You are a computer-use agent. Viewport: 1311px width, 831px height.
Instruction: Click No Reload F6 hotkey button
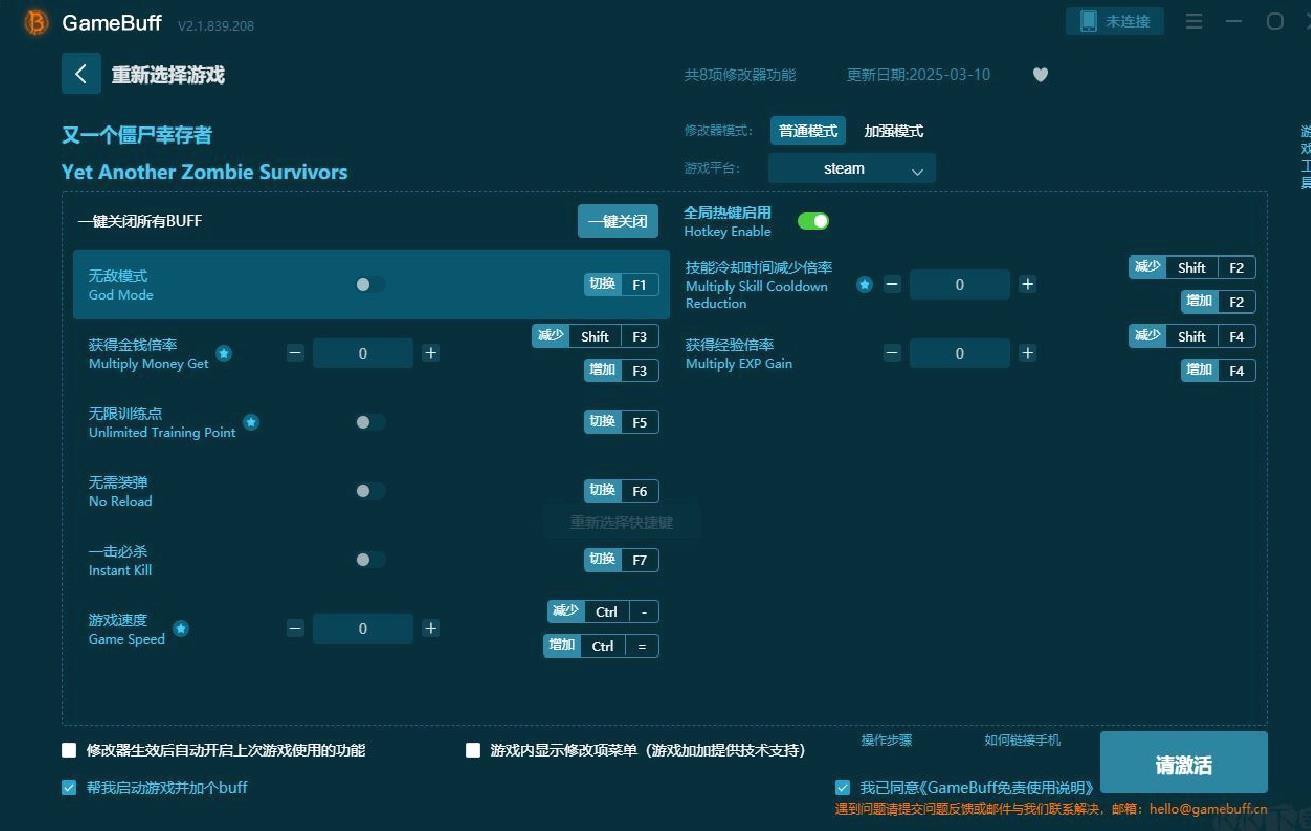[x=621, y=491]
